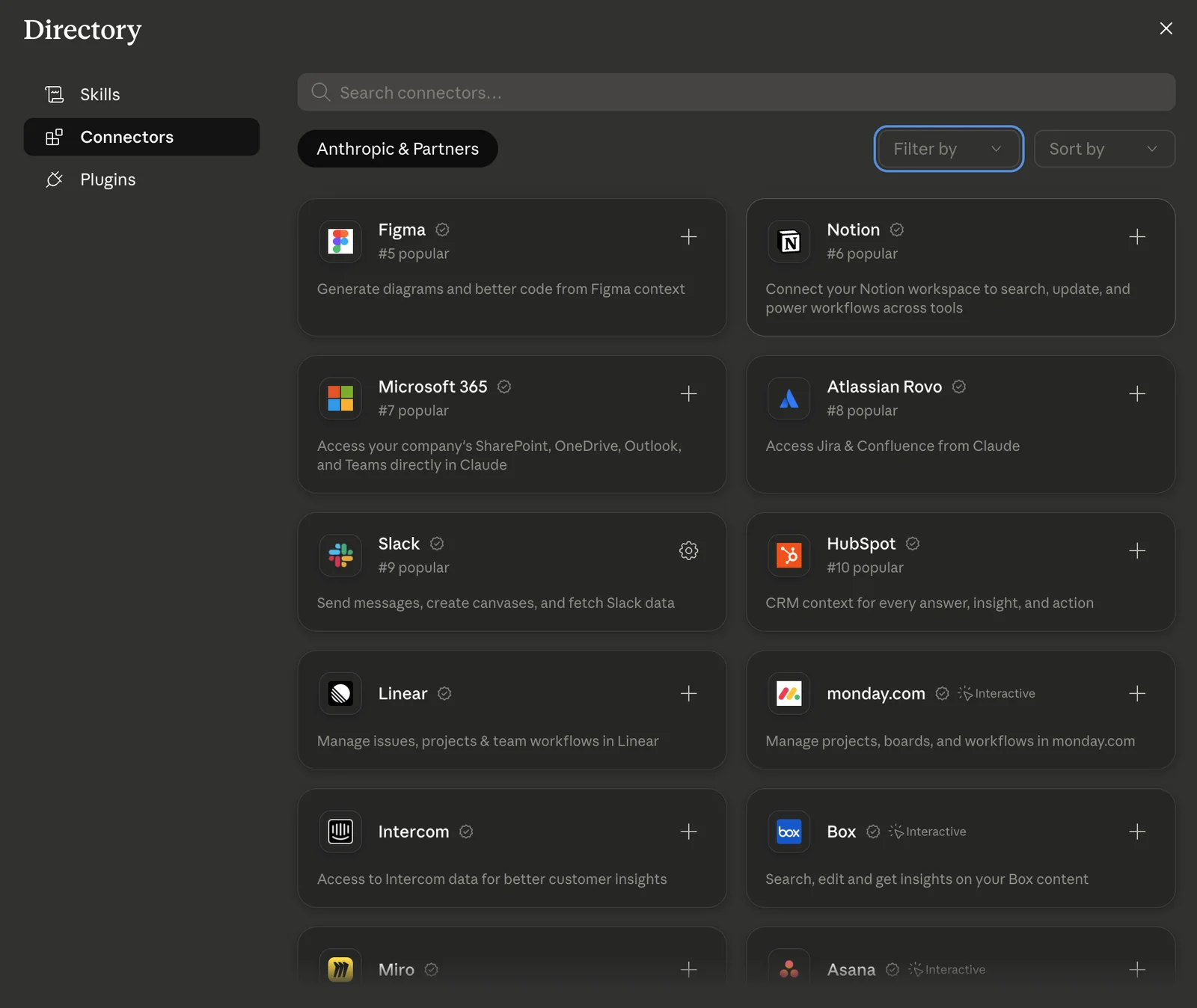1197x1008 pixels.
Task: Open the Figma connector title
Action: coord(402,230)
